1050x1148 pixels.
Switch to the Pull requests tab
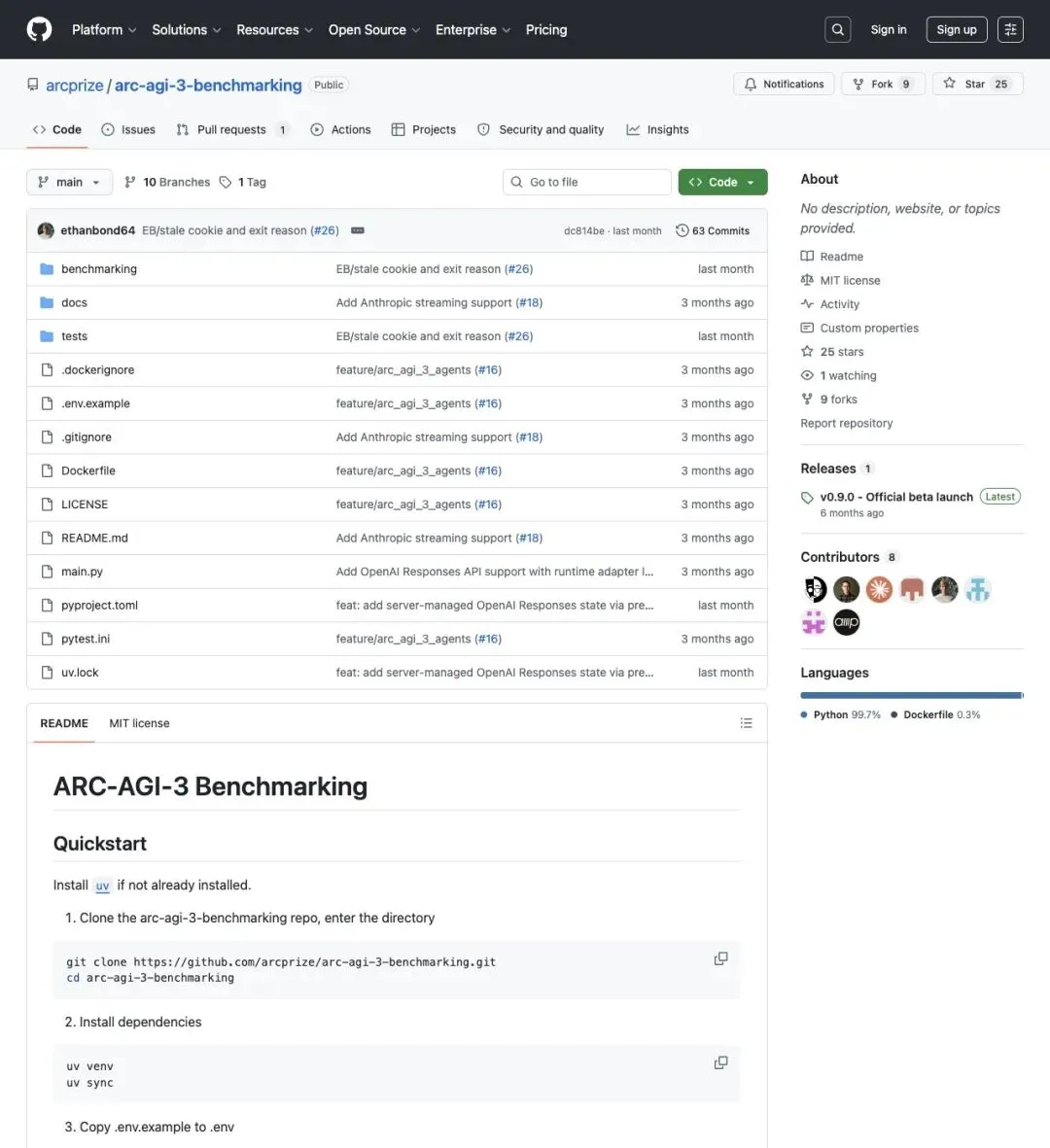coord(232,129)
